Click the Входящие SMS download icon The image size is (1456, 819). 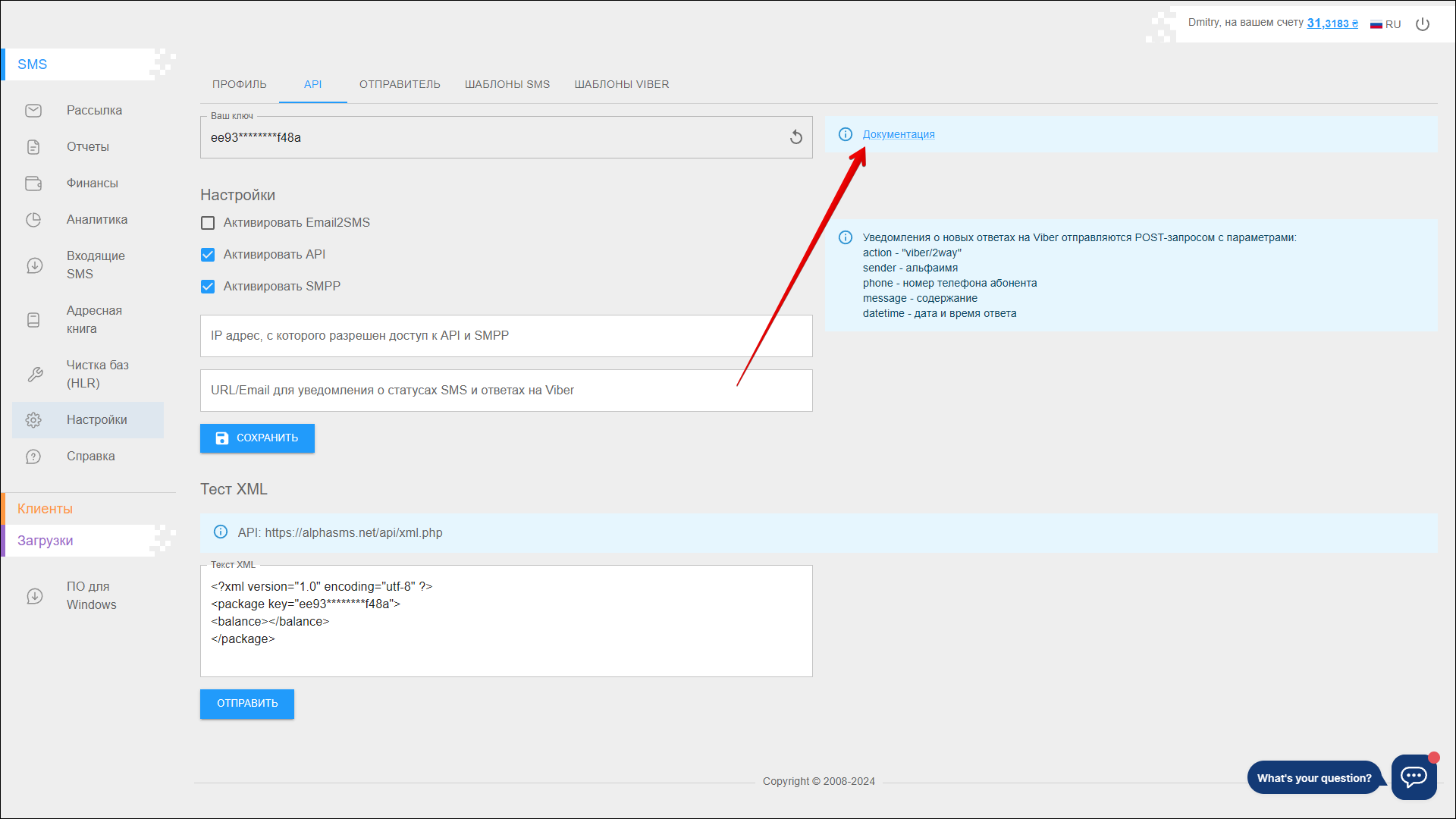(34, 265)
